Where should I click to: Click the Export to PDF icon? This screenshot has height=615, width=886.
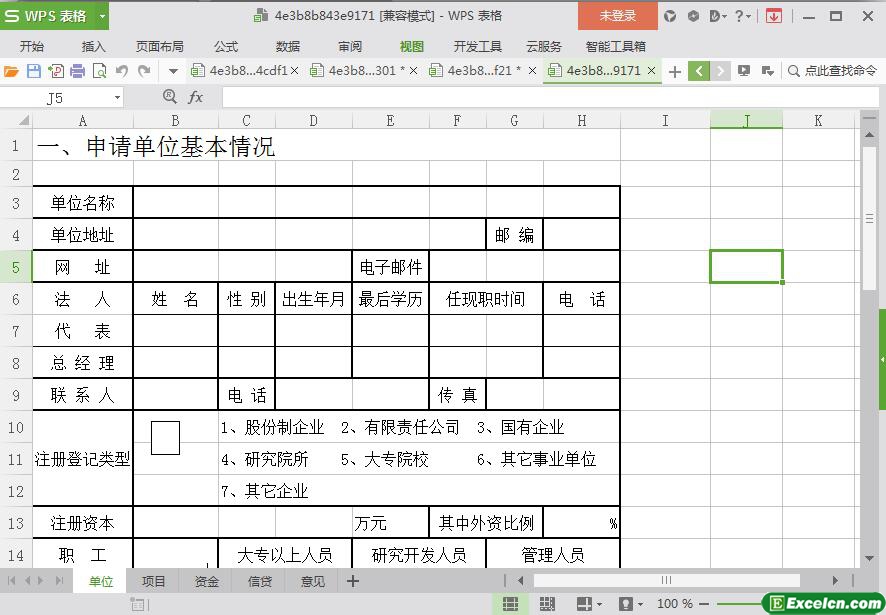click(x=55, y=71)
